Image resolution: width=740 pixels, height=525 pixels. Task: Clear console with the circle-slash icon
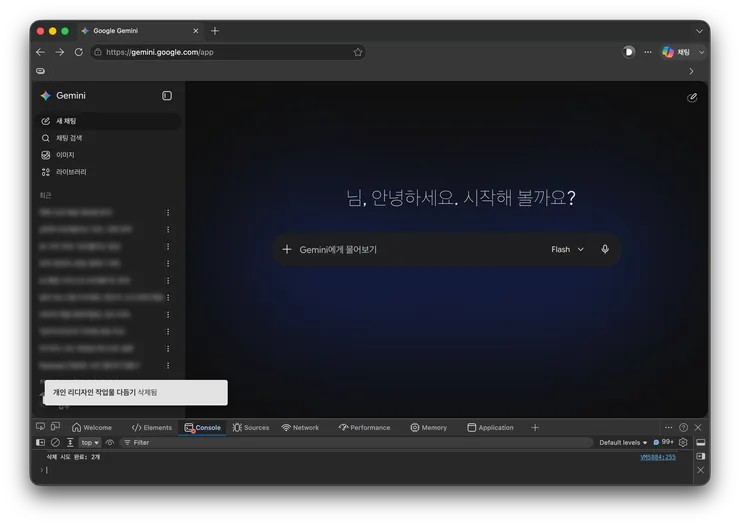[x=55, y=442]
